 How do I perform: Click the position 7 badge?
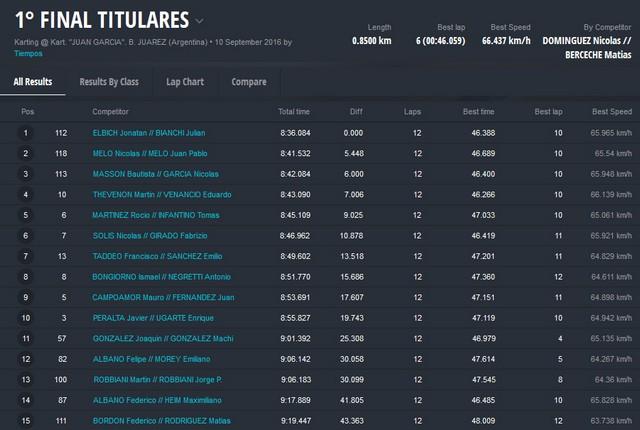26,256
